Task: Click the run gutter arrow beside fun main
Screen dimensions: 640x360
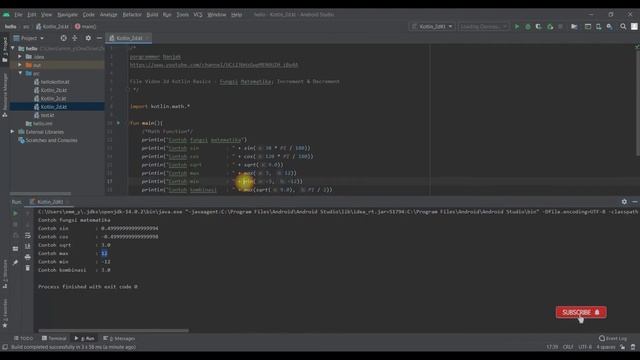Action: (x=118, y=123)
